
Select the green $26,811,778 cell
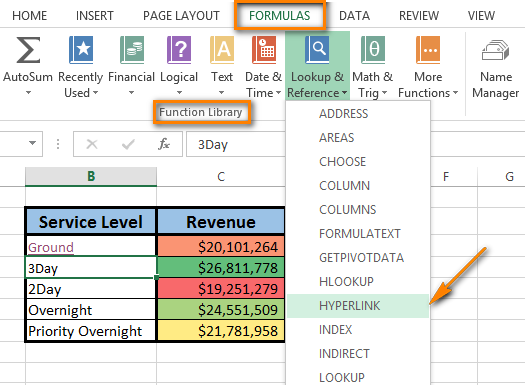pyautogui.click(x=221, y=267)
